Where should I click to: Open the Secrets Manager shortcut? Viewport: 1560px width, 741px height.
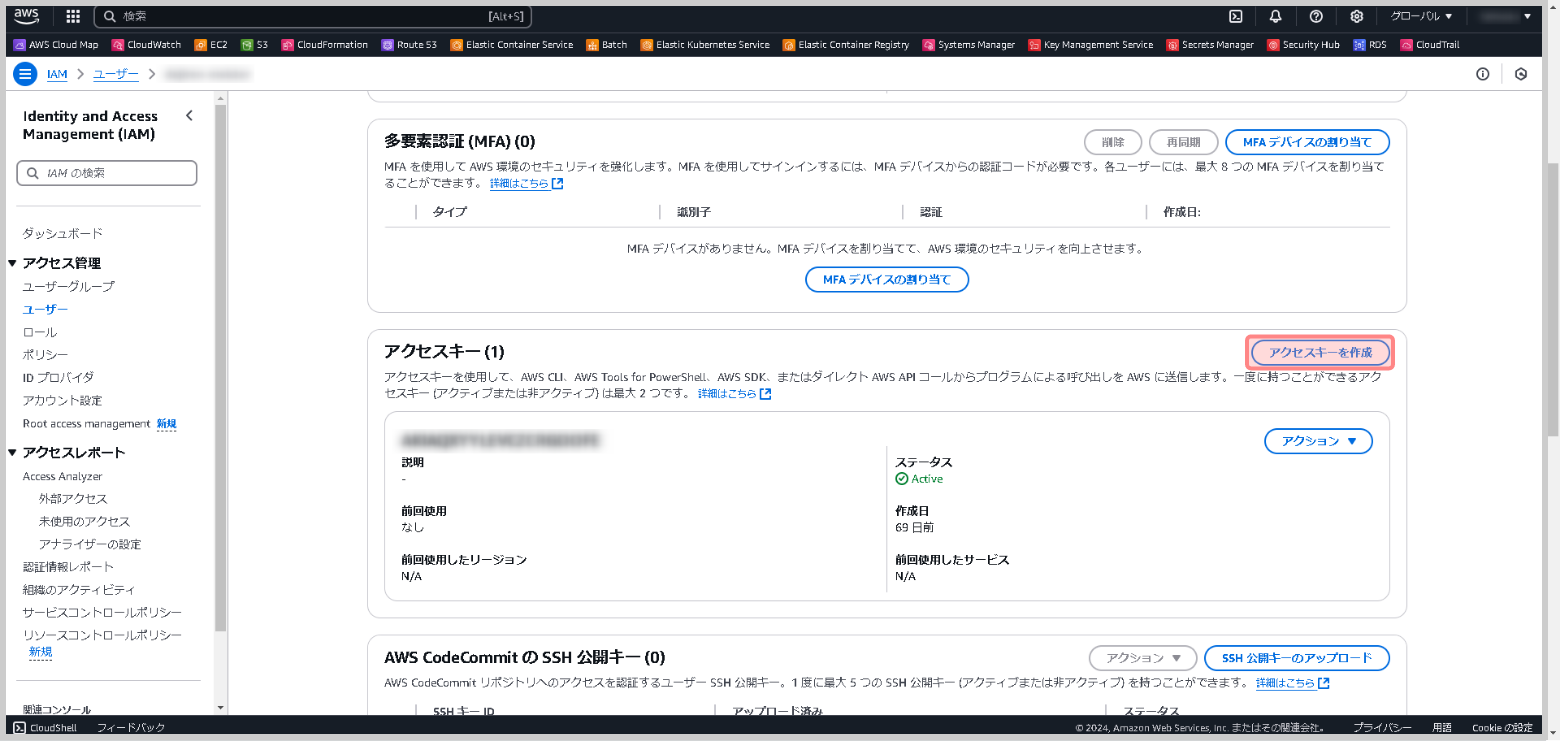(1210, 45)
